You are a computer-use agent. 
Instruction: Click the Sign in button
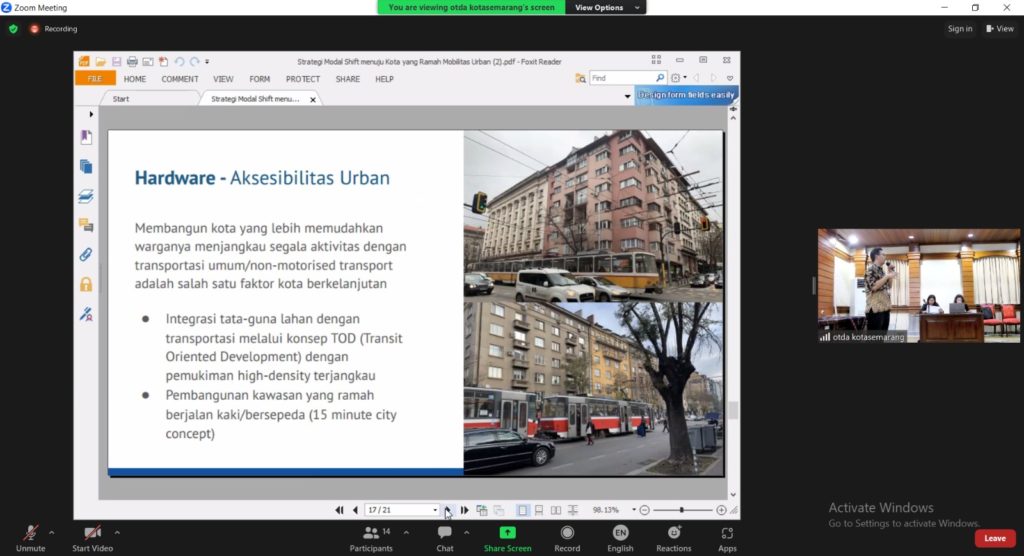pyautogui.click(x=960, y=29)
